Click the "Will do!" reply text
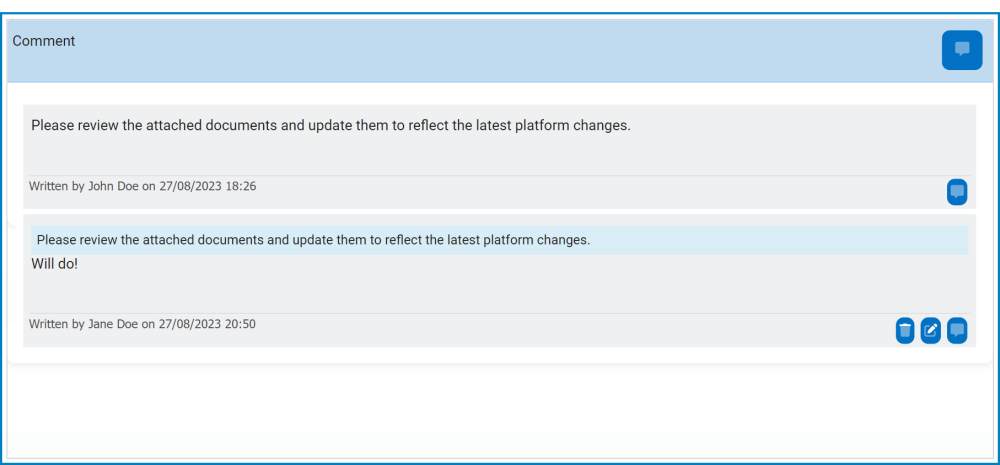Screen dimensions: 1000x465 point(54,264)
